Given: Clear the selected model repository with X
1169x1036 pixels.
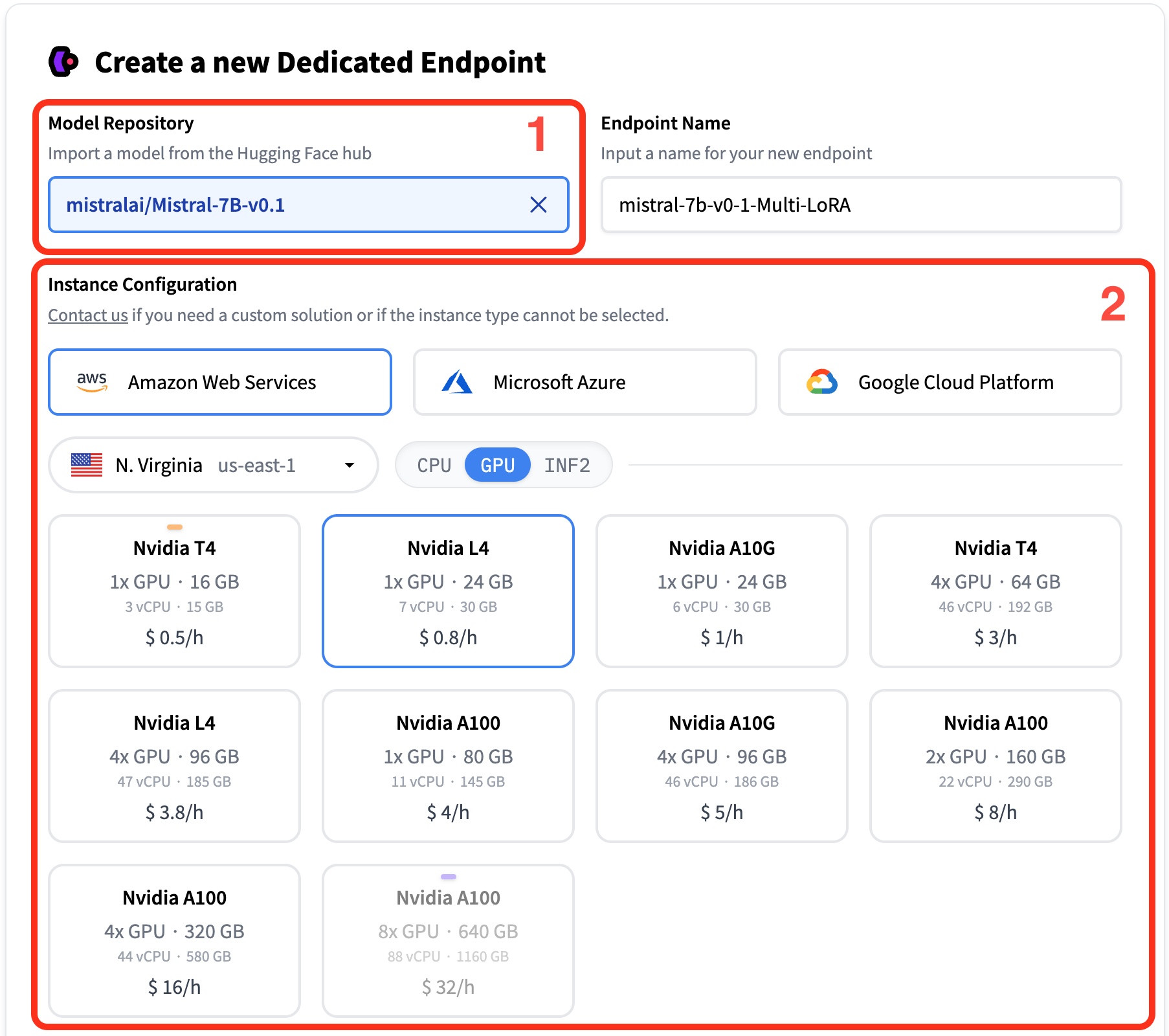Looking at the screenshot, I should (x=538, y=205).
